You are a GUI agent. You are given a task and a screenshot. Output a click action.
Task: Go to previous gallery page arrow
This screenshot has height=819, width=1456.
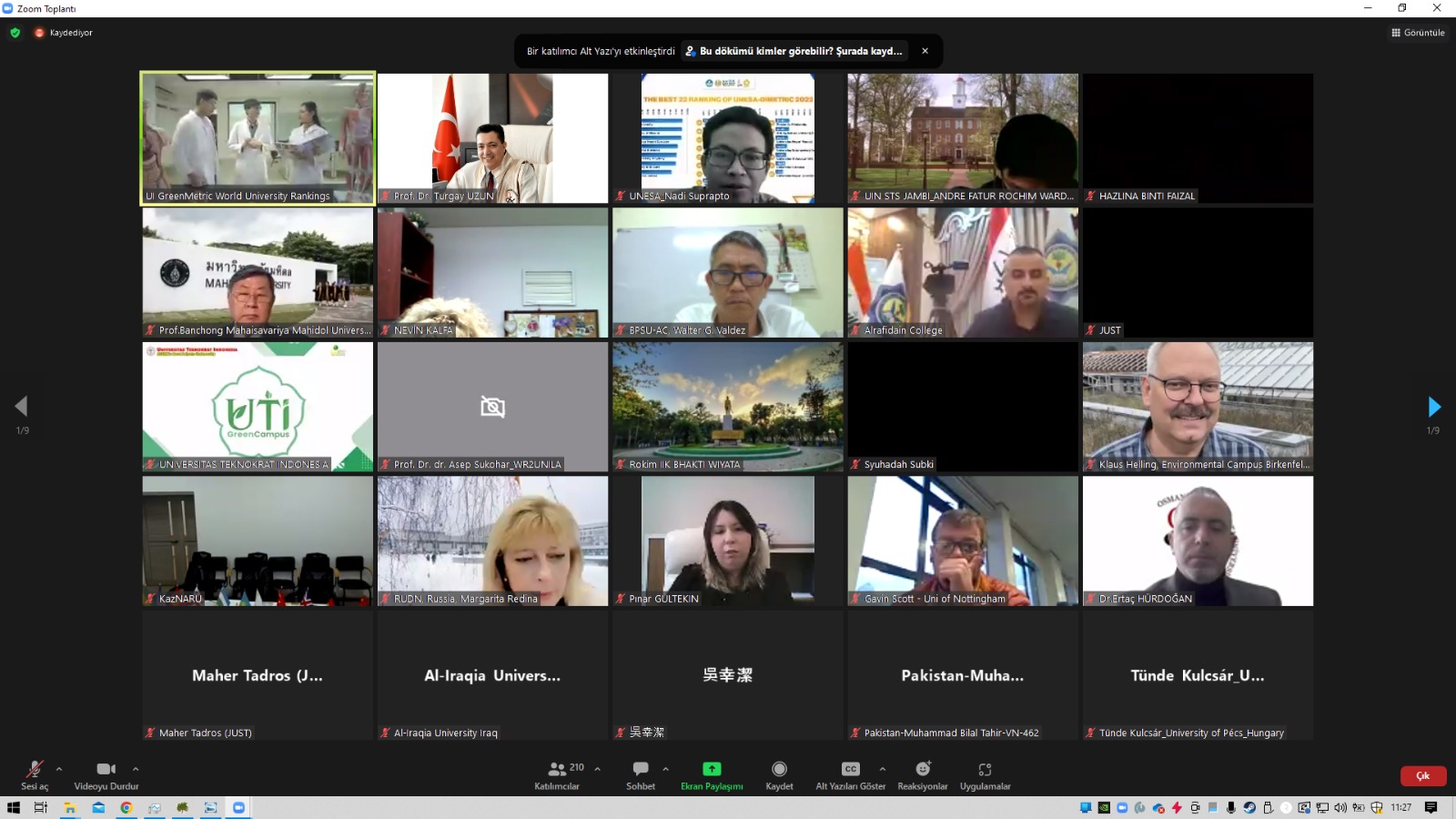pyautogui.click(x=22, y=406)
